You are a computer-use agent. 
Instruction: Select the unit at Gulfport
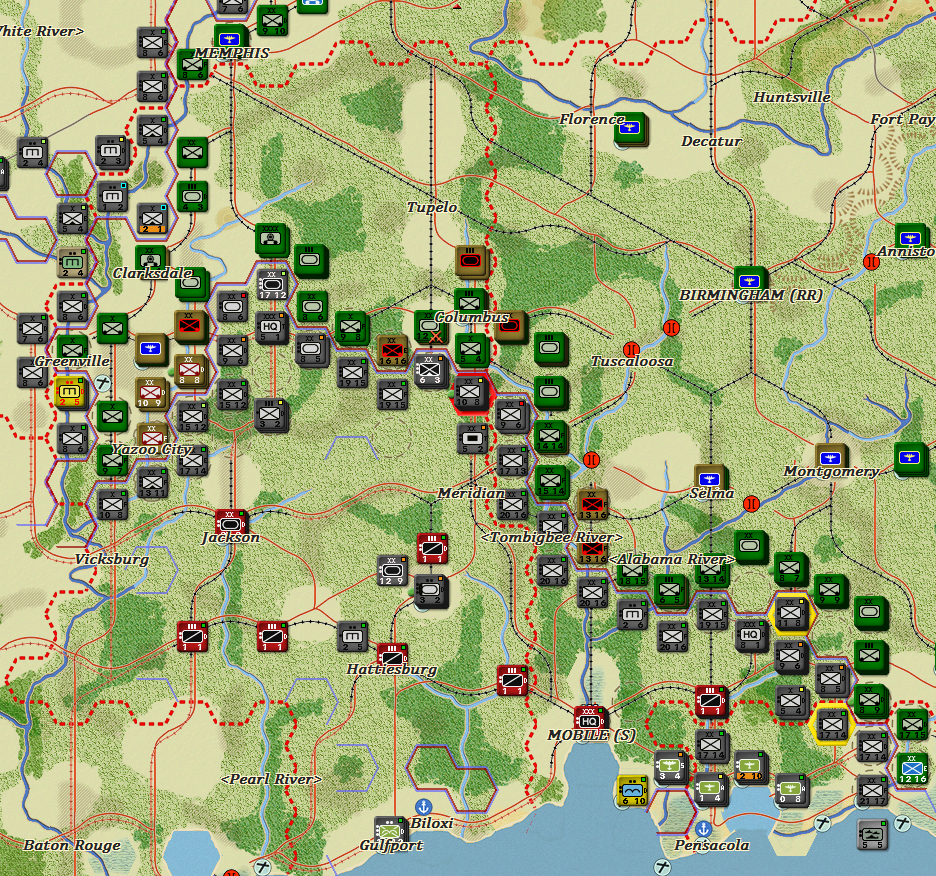pyautogui.click(x=390, y=829)
